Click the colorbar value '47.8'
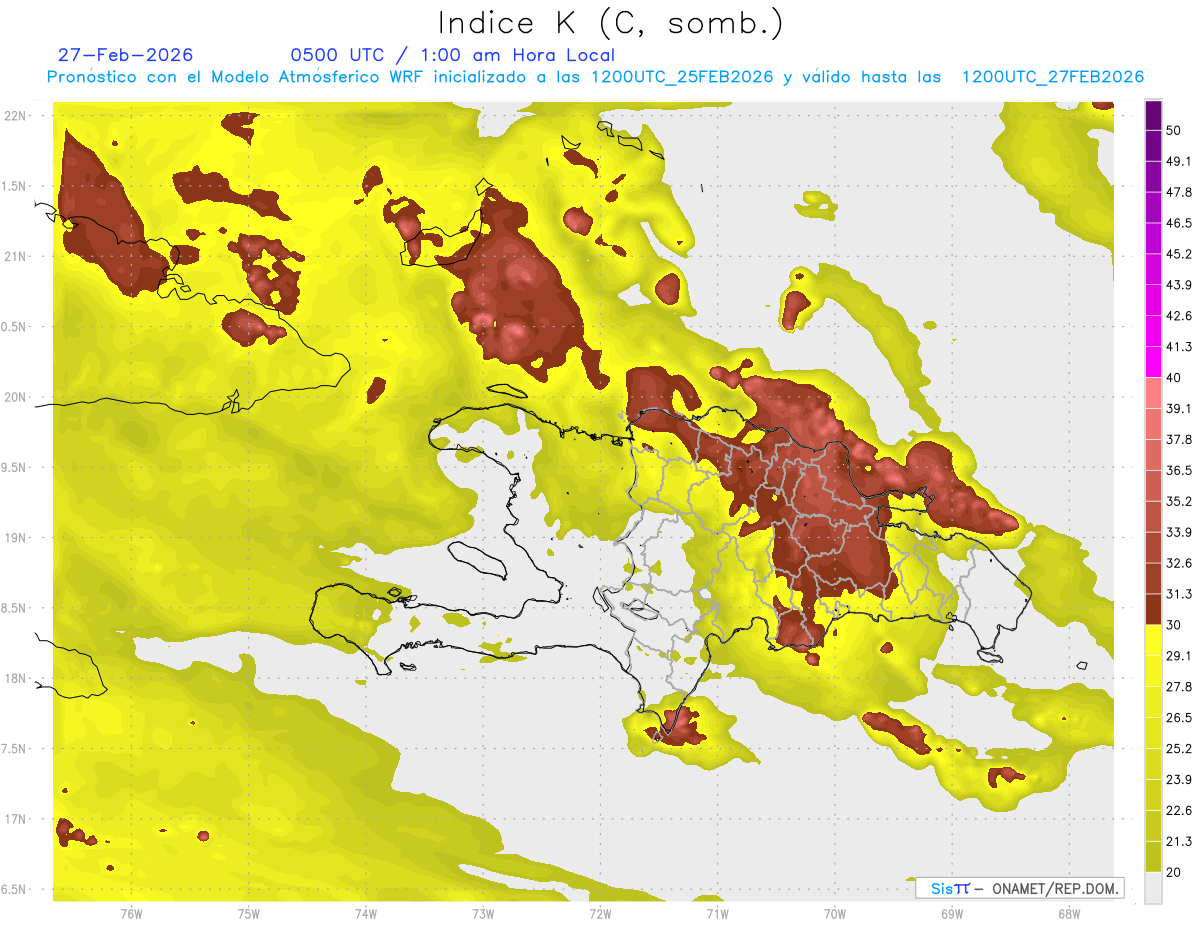Viewport: 1200px width, 927px height. coord(1179,192)
